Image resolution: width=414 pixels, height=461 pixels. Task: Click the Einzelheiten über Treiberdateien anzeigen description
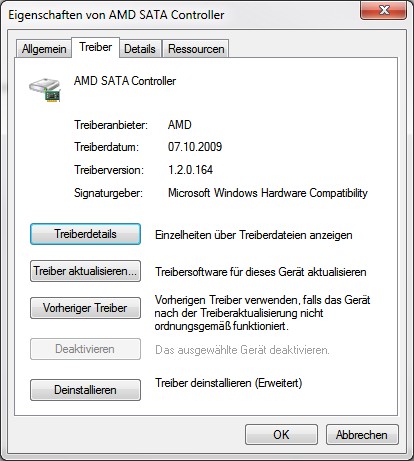point(254,235)
